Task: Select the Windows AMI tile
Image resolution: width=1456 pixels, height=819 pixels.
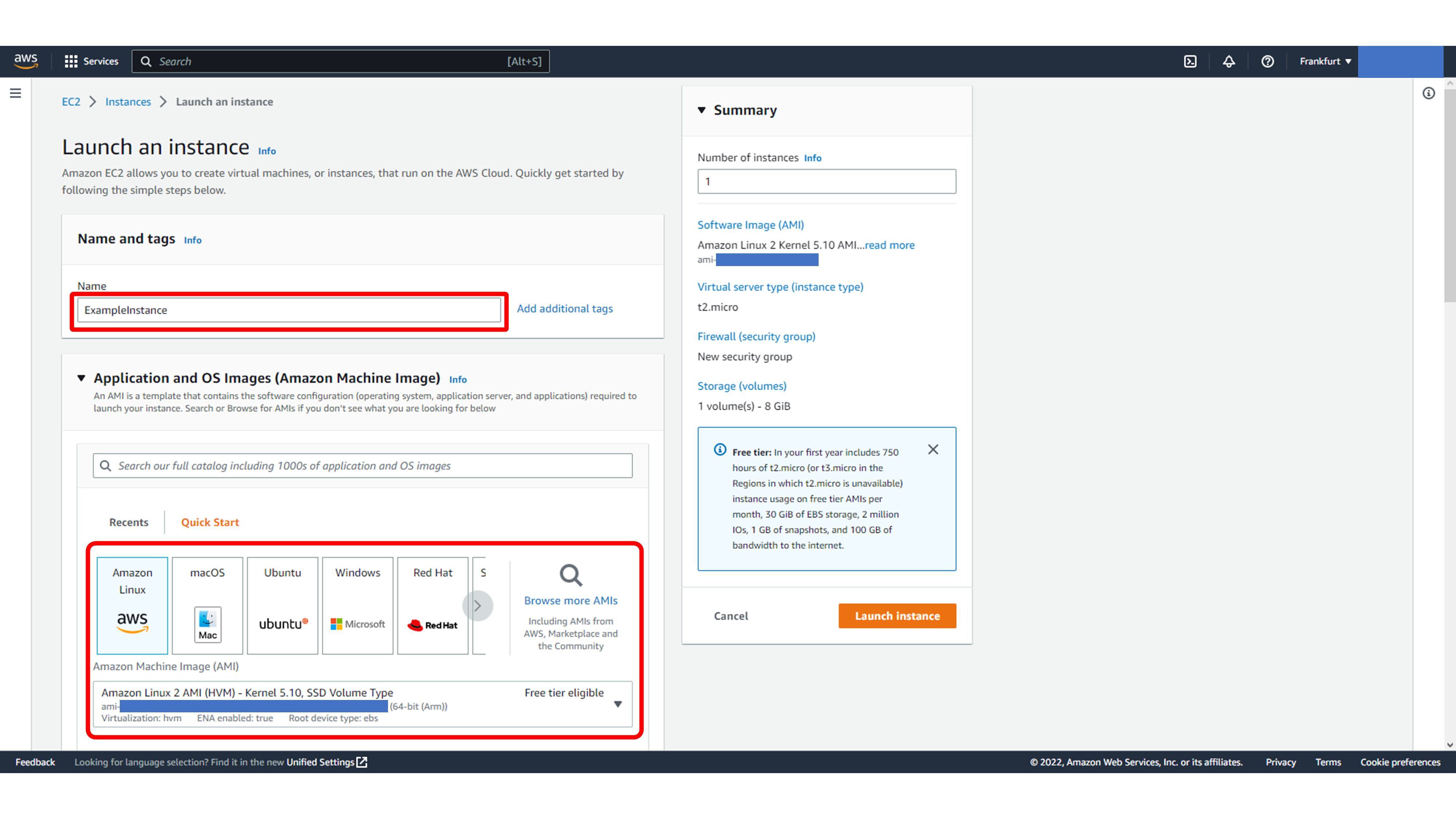Action: click(358, 605)
